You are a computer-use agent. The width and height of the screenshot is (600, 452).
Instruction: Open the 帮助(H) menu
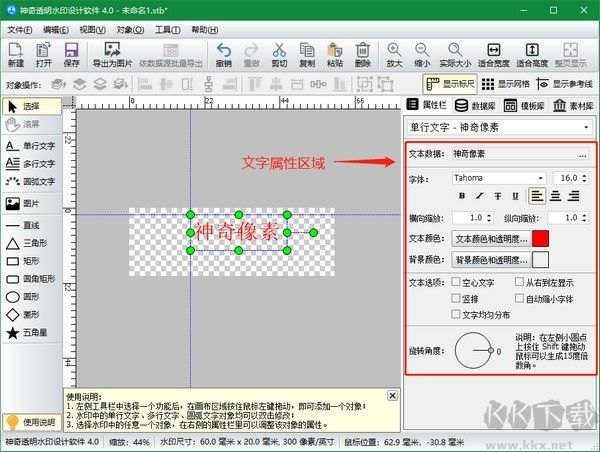(x=205, y=30)
